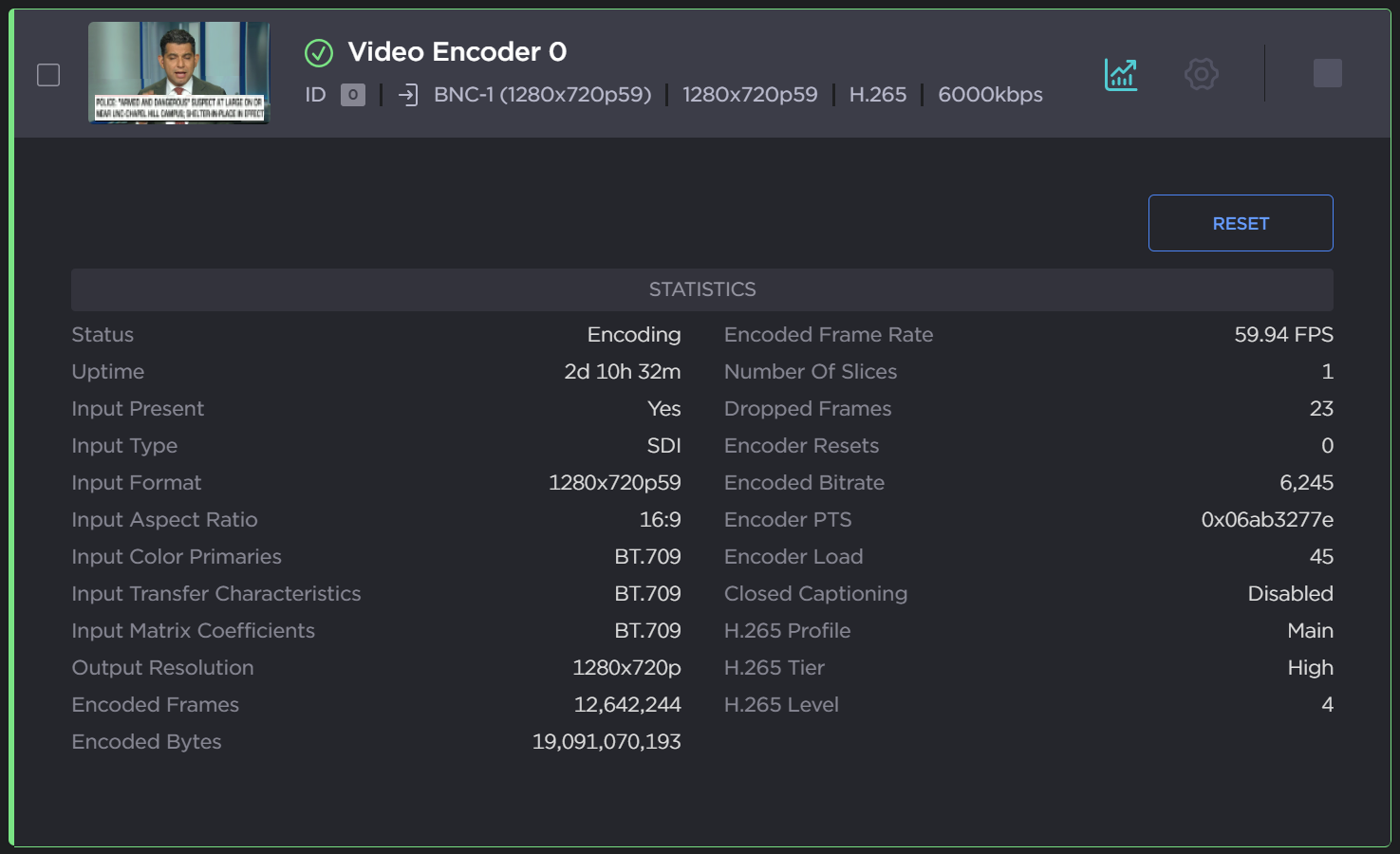Click the green status checkmark icon

319,53
